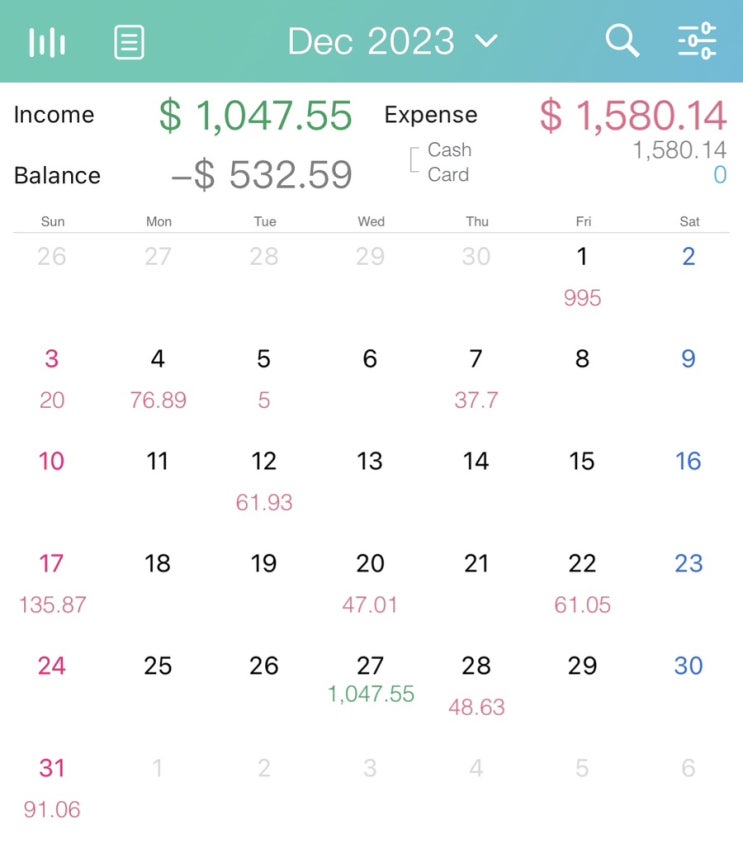Tap the search magnifier icon
The image size is (743, 844).
[x=622, y=41]
